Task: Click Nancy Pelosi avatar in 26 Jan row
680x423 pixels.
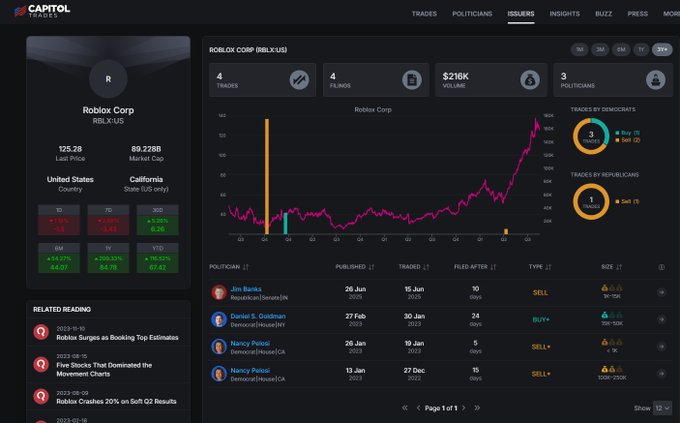Action: 219,347
